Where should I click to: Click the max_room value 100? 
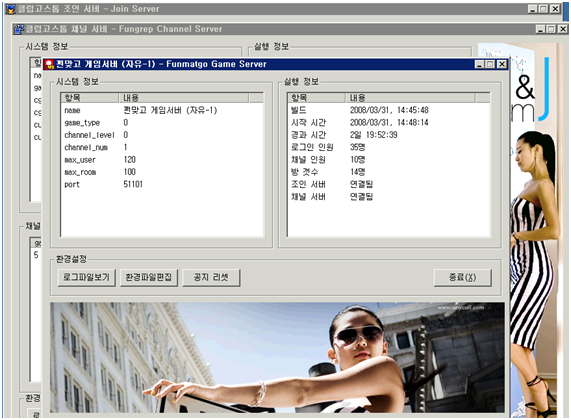click(x=130, y=172)
